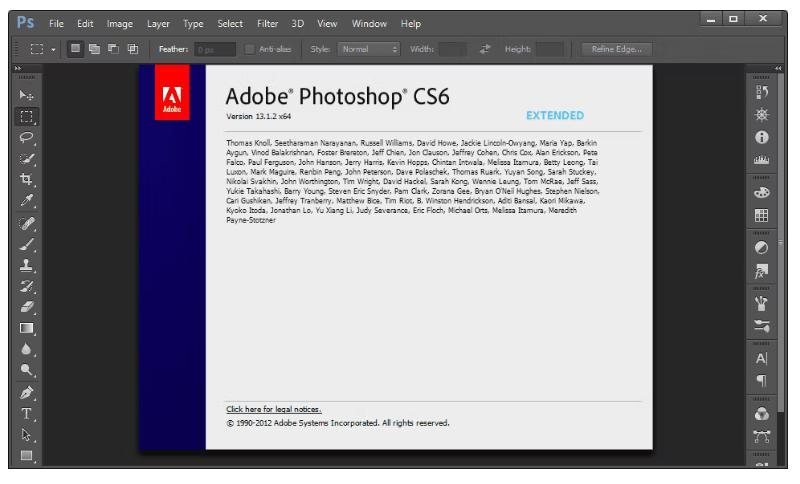Open the Filter menu
The image size is (800, 484).
(267, 22)
